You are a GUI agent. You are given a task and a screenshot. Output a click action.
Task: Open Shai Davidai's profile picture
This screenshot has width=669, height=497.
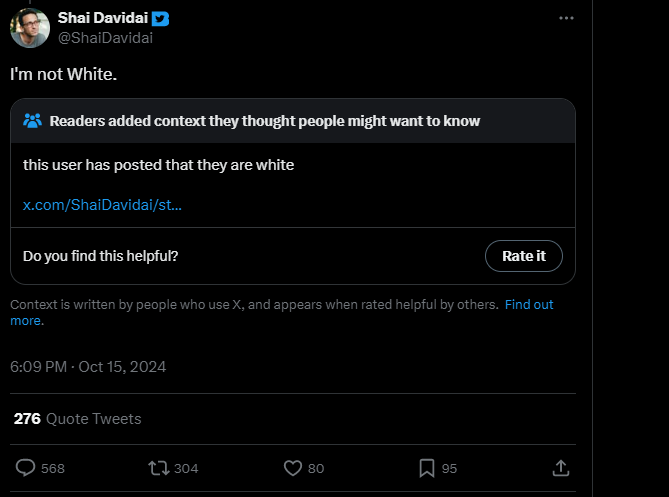pyautogui.click(x=30, y=28)
